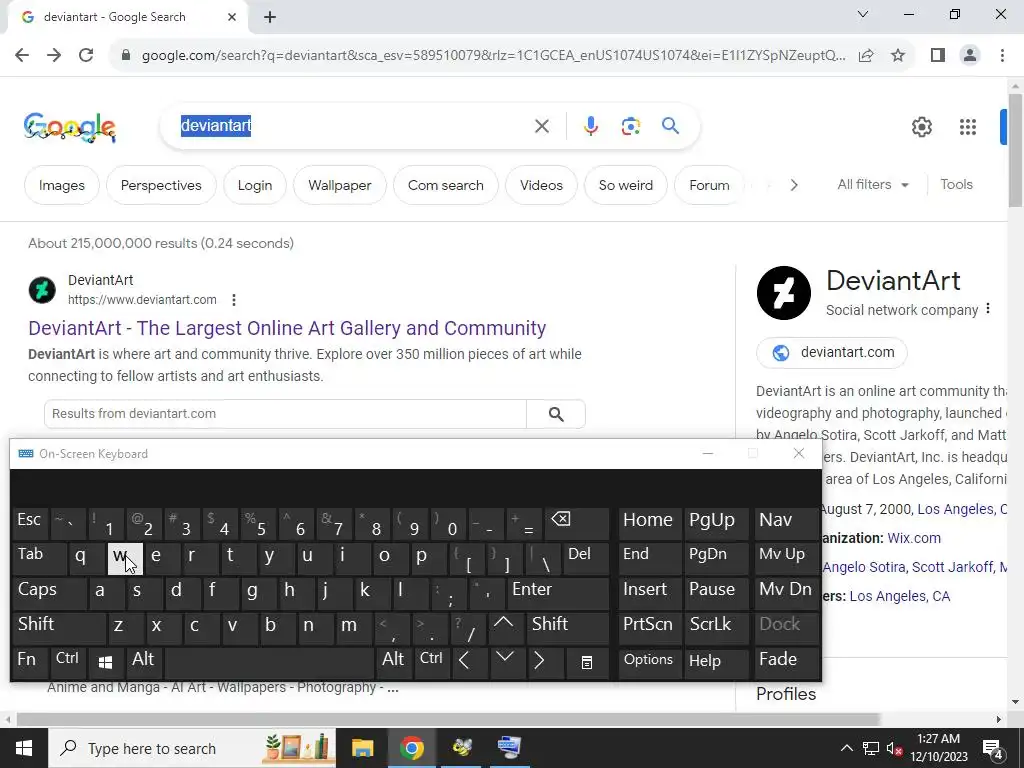
Task: Open a new Chrome tab
Action: click(270, 17)
